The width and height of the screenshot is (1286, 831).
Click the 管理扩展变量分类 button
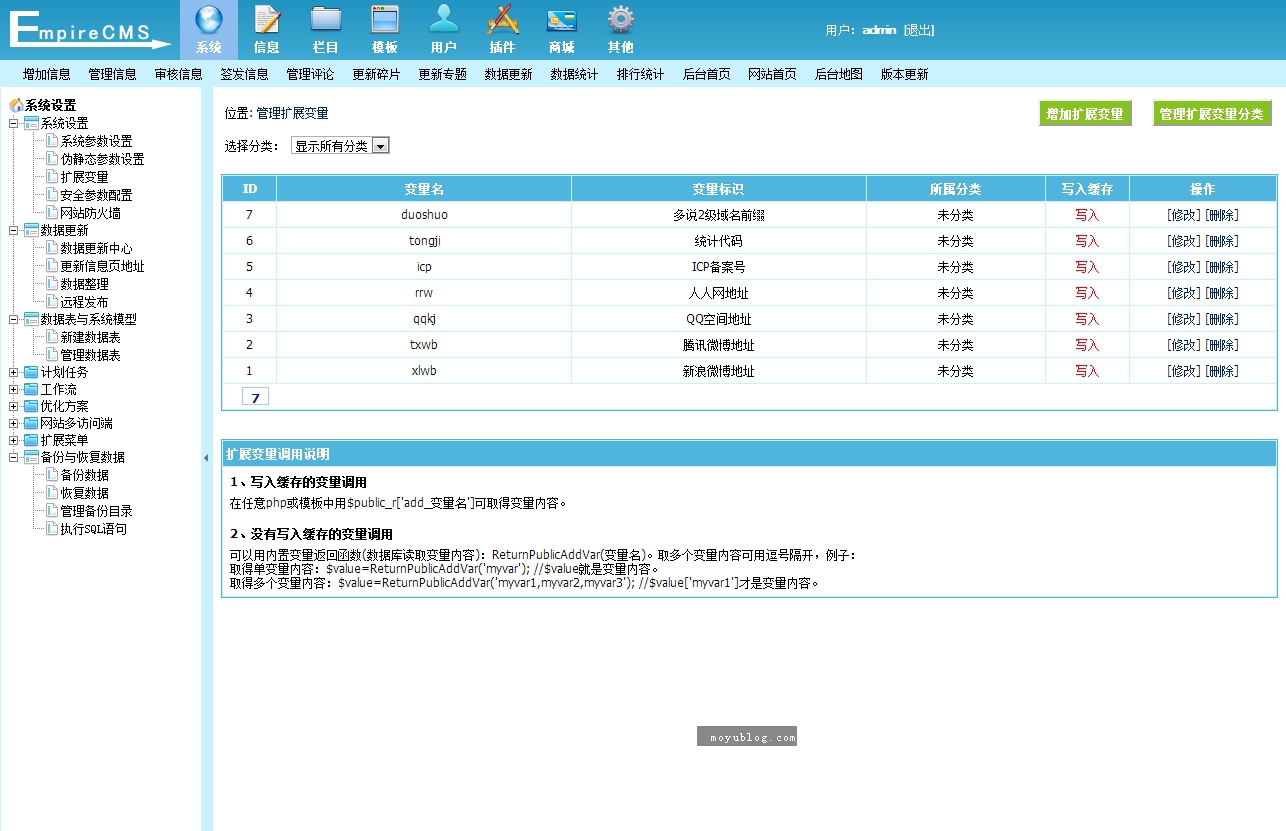click(x=1212, y=114)
